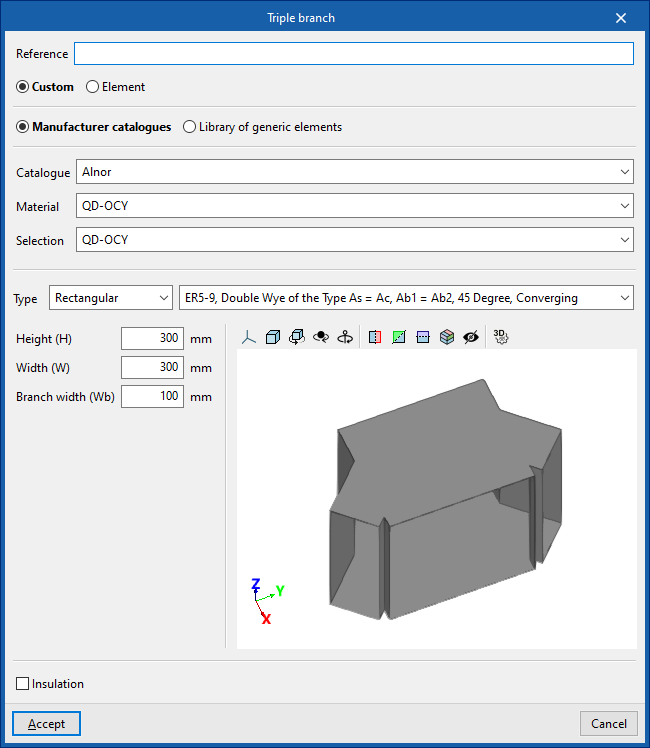Viewport: 650px width, 748px height.
Task: Click the Reference input field
Action: [x=354, y=53]
